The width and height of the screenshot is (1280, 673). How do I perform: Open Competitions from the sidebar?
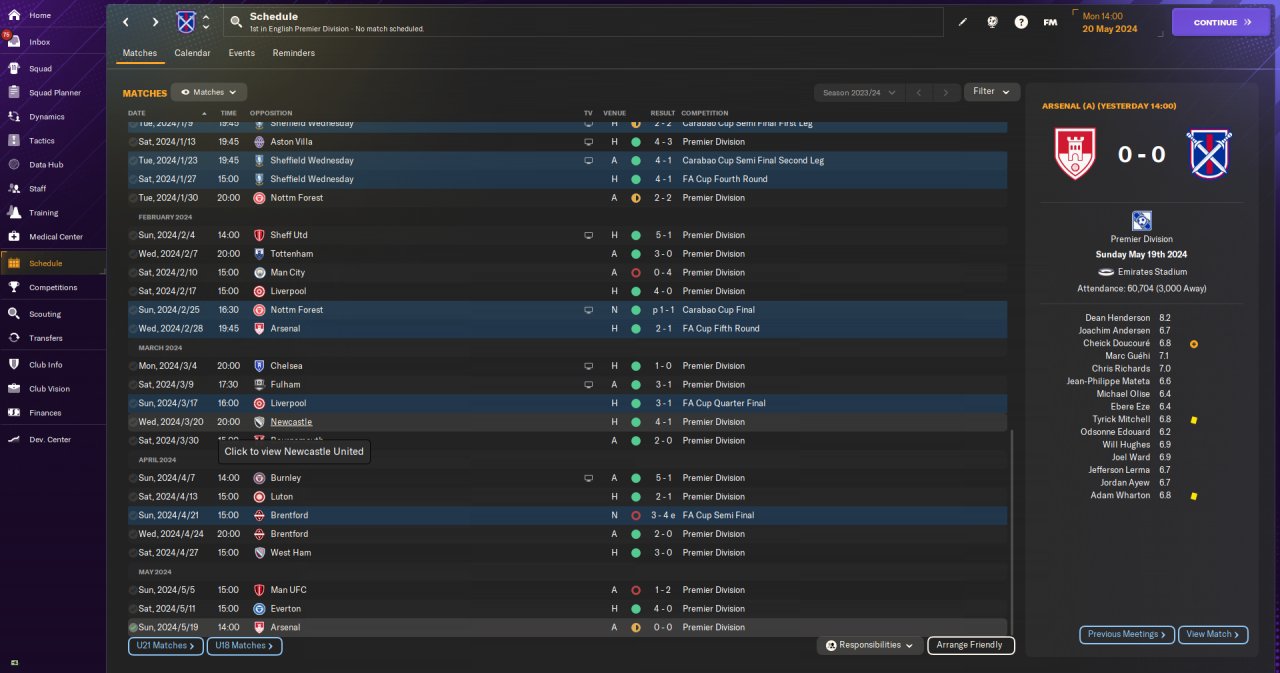click(52, 287)
